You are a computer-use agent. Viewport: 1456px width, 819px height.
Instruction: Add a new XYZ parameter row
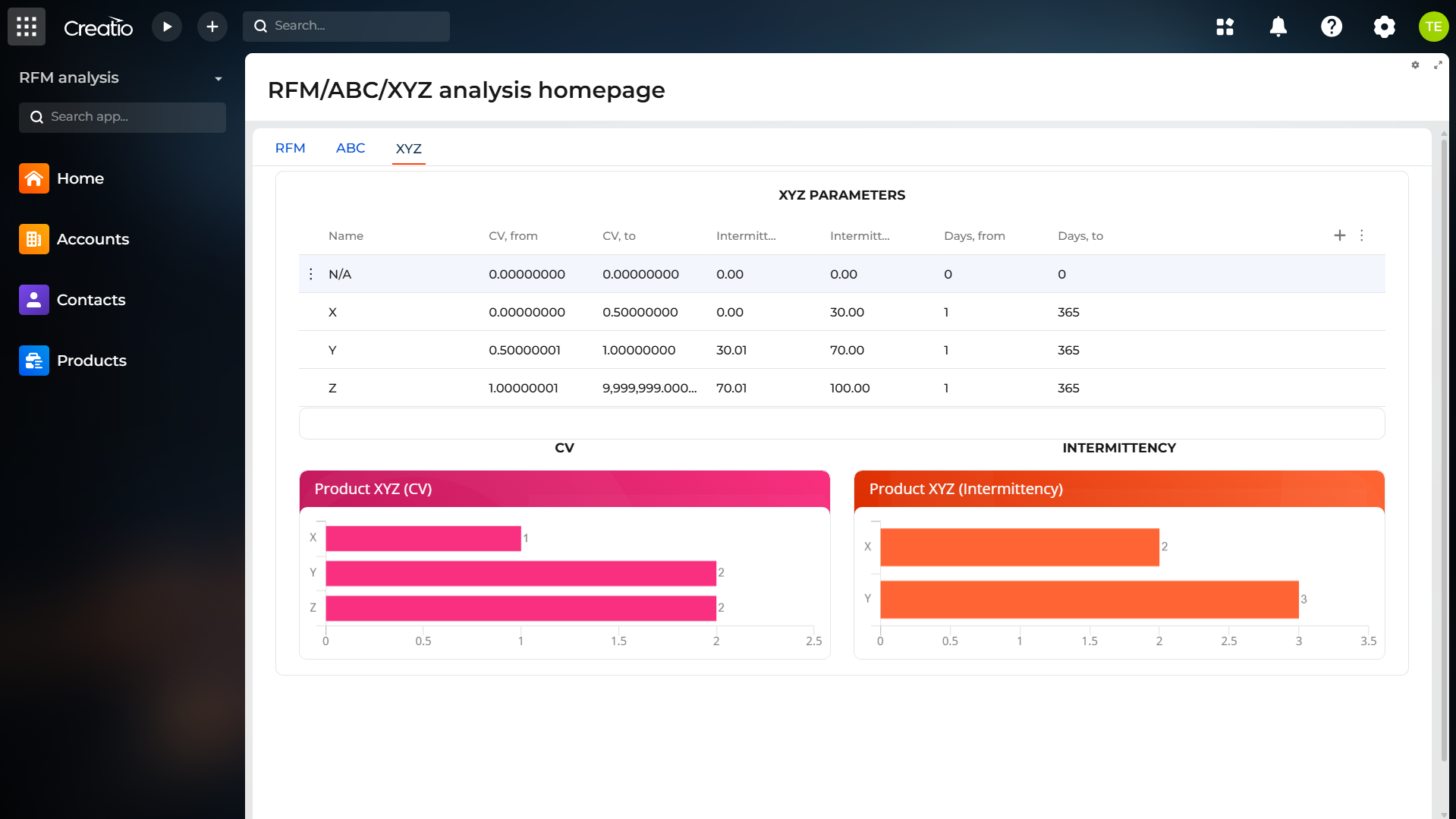[1339, 235]
